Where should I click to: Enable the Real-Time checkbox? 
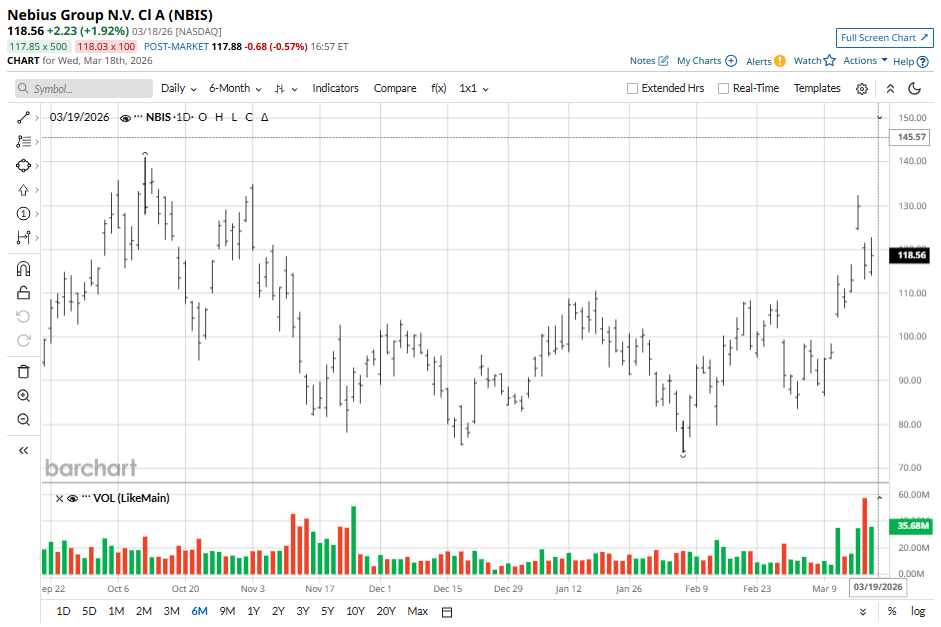point(723,88)
